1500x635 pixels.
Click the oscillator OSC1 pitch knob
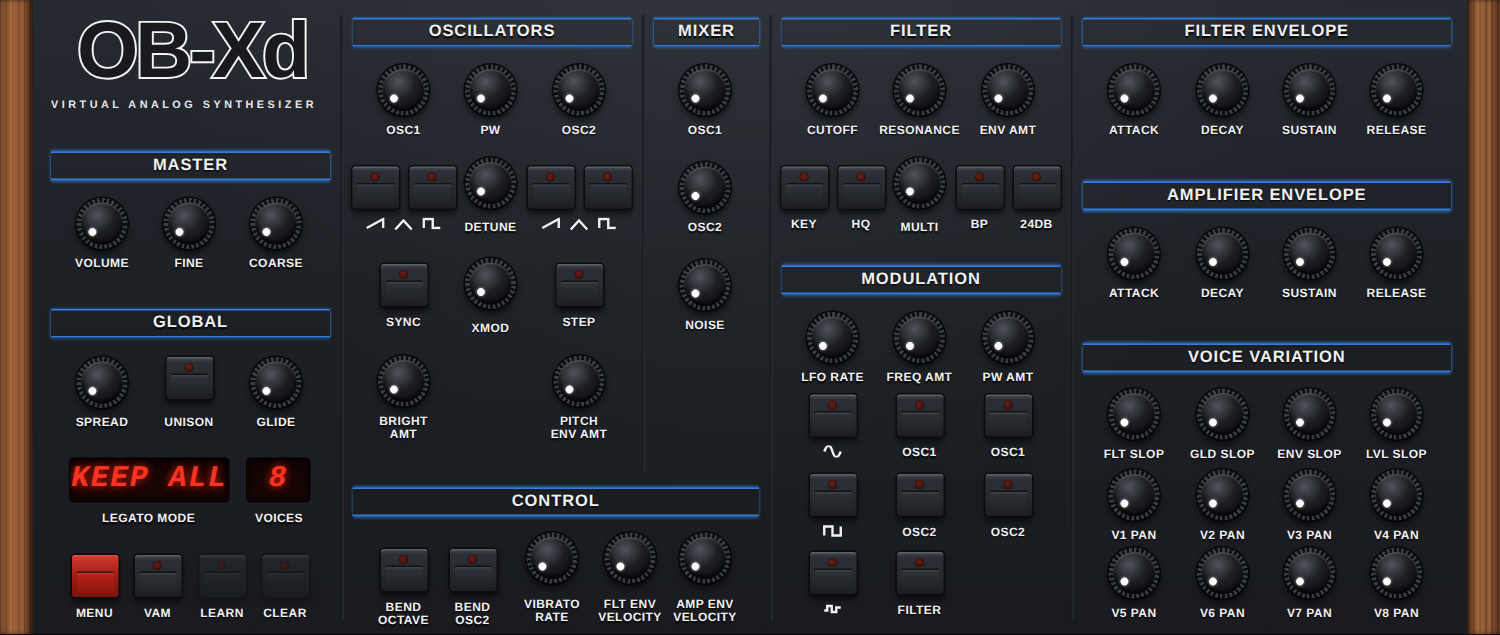click(x=403, y=90)
